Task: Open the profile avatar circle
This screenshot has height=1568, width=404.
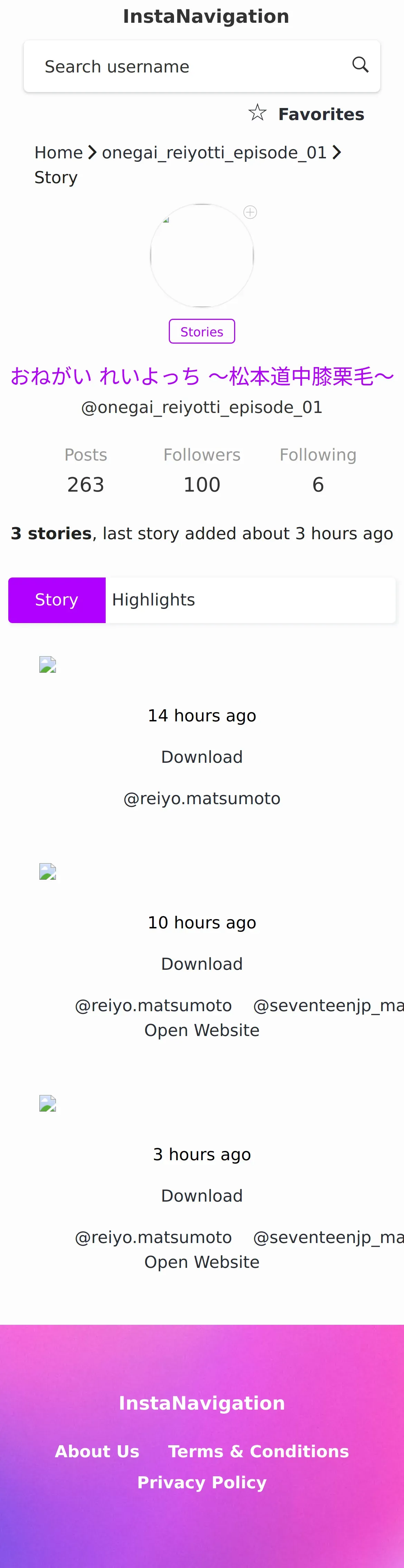Action: [202, 256]
